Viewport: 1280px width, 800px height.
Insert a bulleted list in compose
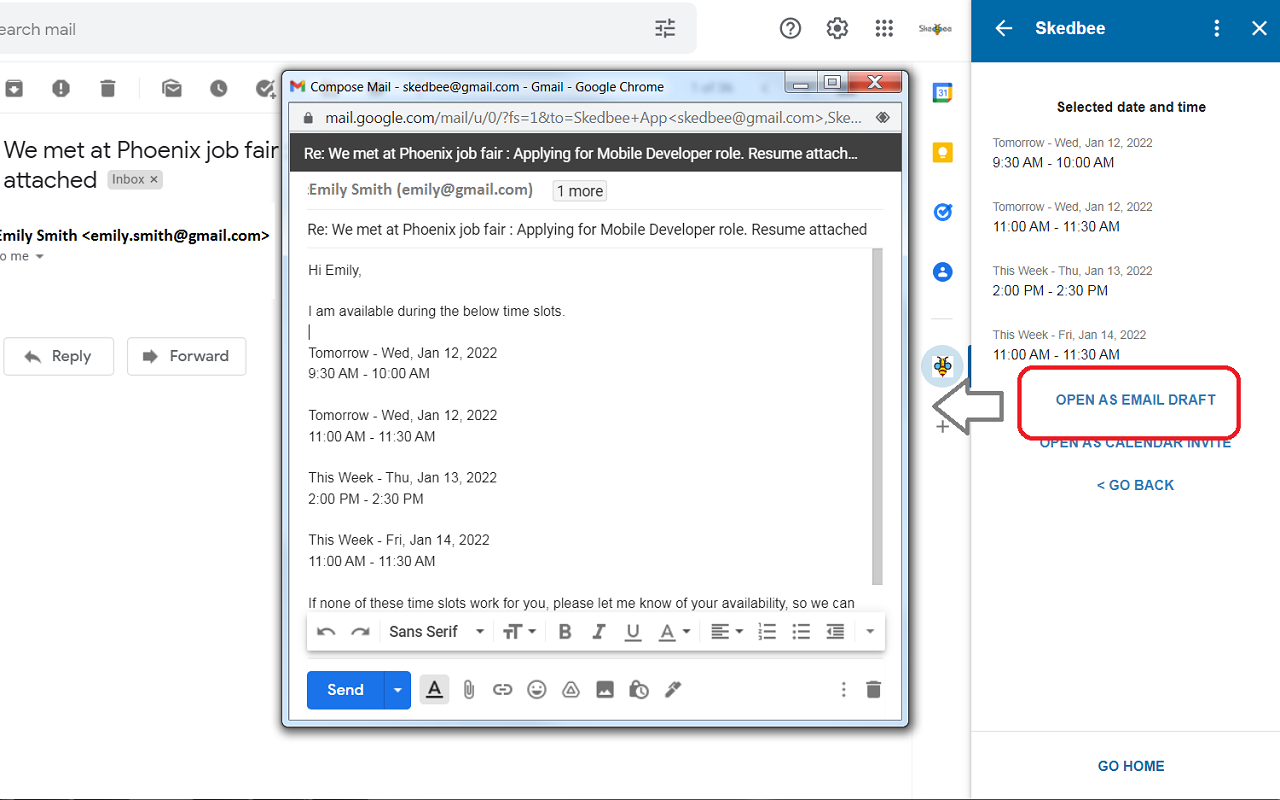click(801, 632)
